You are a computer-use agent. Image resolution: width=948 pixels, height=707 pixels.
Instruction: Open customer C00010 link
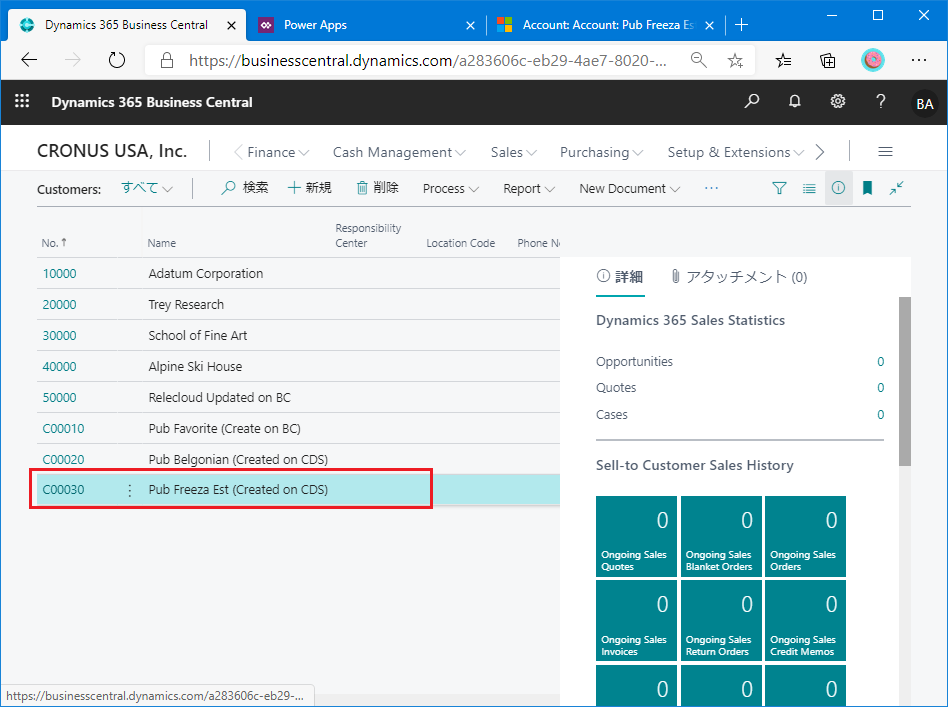point(63,429)
